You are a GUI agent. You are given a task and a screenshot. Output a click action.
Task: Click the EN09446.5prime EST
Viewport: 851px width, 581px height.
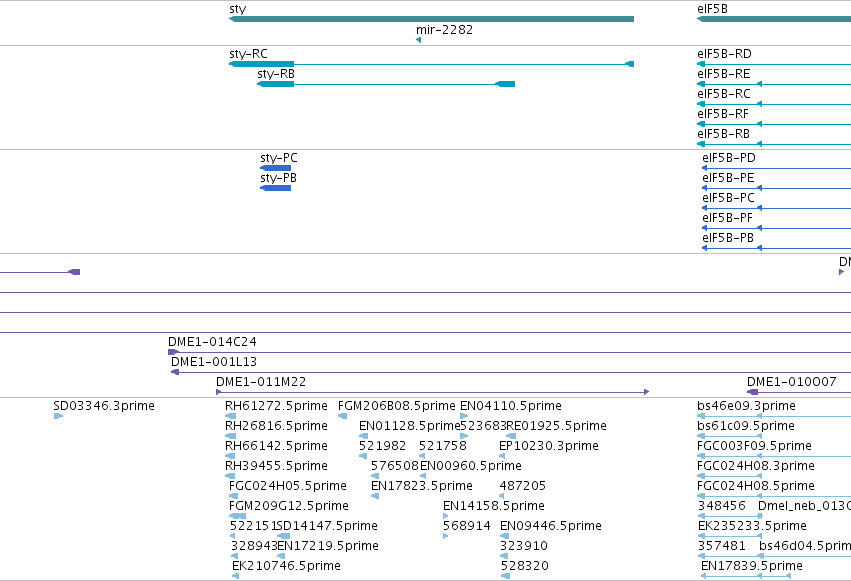pyautogui.click(x=504, y=536)
